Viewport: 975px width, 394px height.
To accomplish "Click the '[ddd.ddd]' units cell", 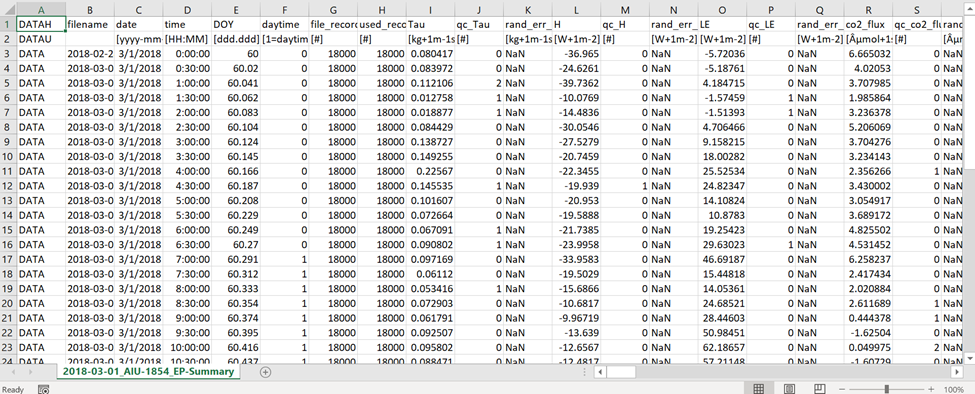I will pos(236,39).
